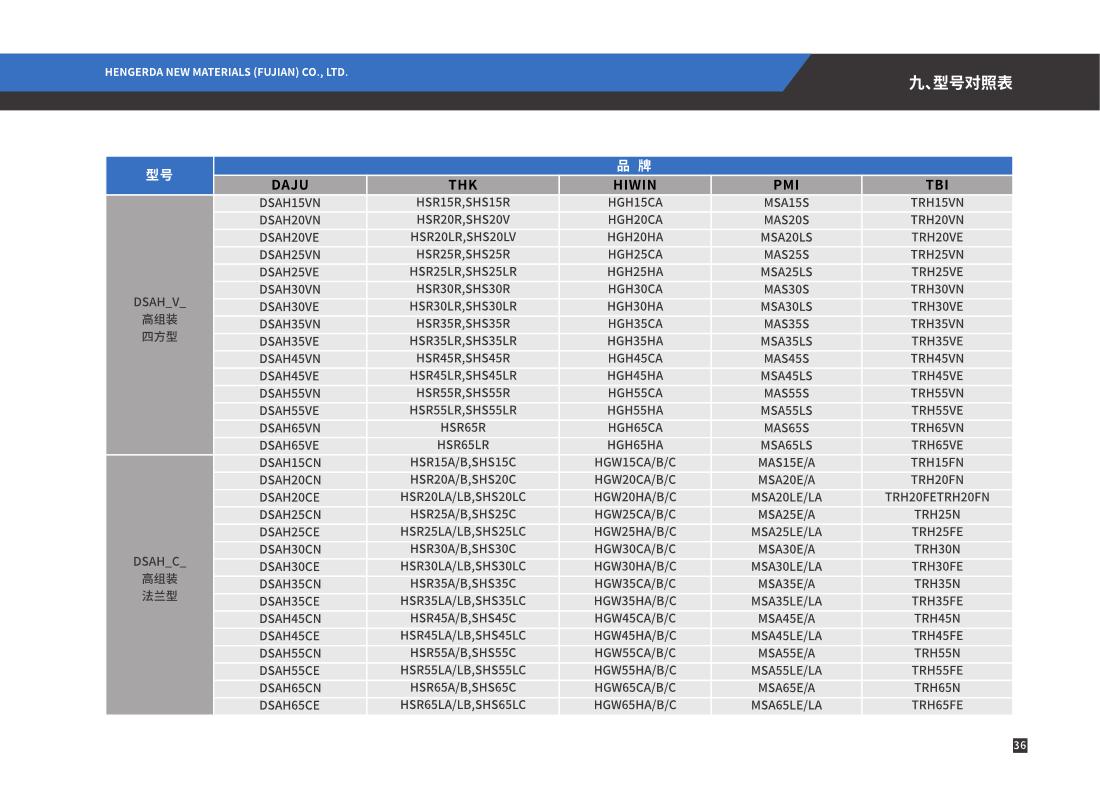
Task: Click the HGW65HA/B/C cell
Action: tap(635, 705)
